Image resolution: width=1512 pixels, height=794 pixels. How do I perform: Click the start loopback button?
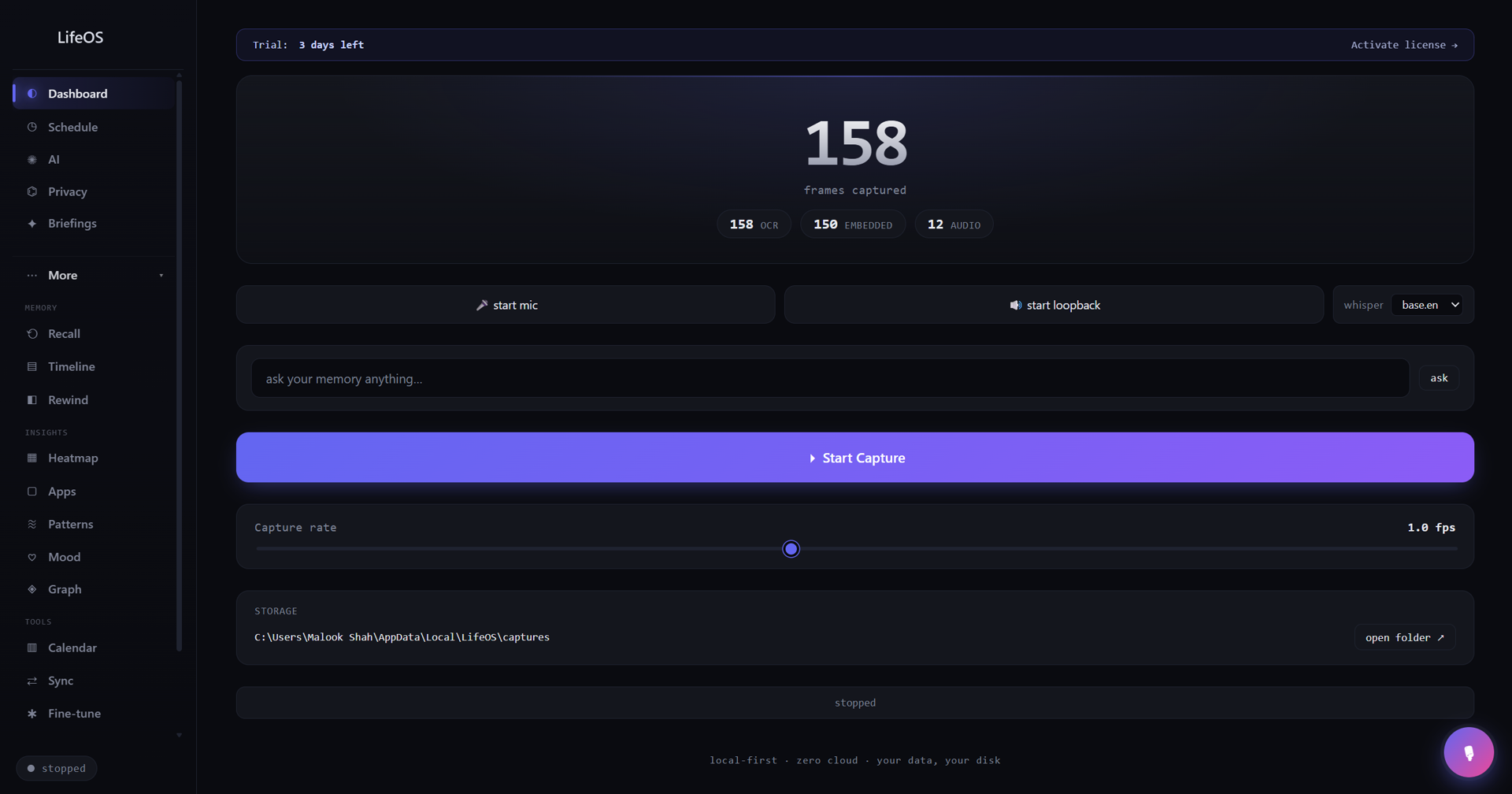point(1054,305)
